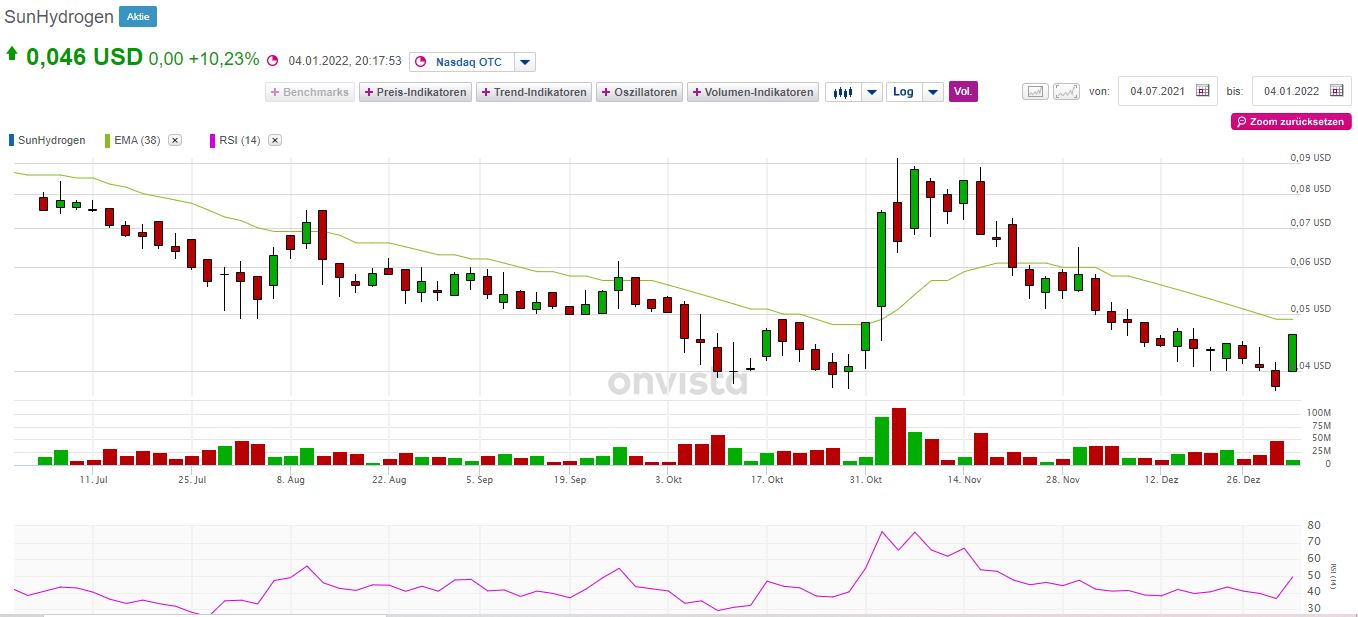The width and height of the screenshot is (1358, 617).
Task: Open the calendar for the bis date
Action: pos(1336,91)
